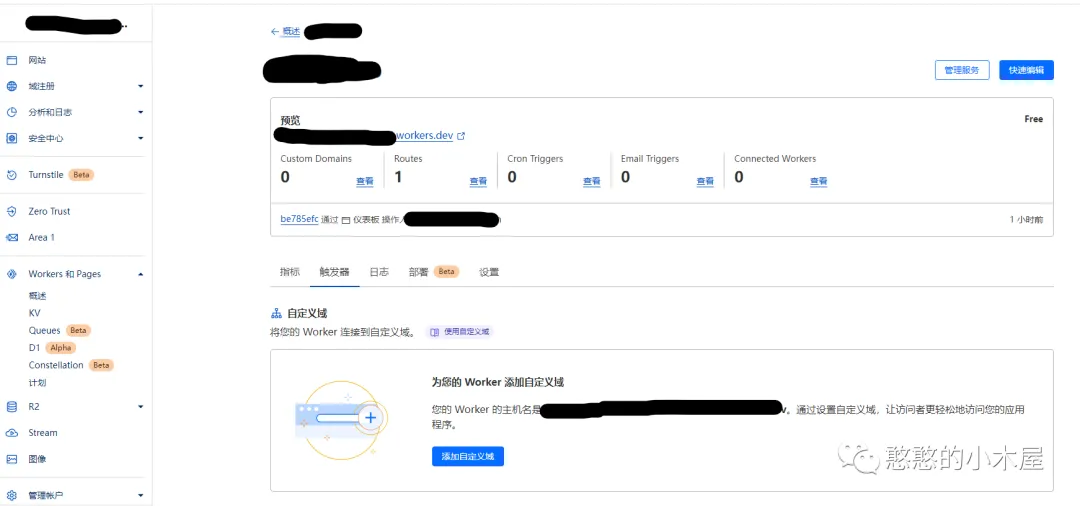This screenshot has height=506, width=1080.
Task: Open Stream in the sidebar
Action: (x=43, y=433)
